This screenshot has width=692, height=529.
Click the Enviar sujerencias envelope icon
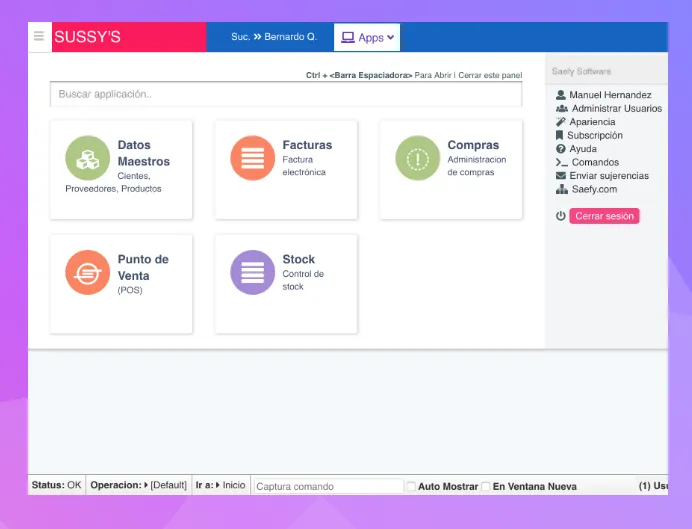coord(560,176)
